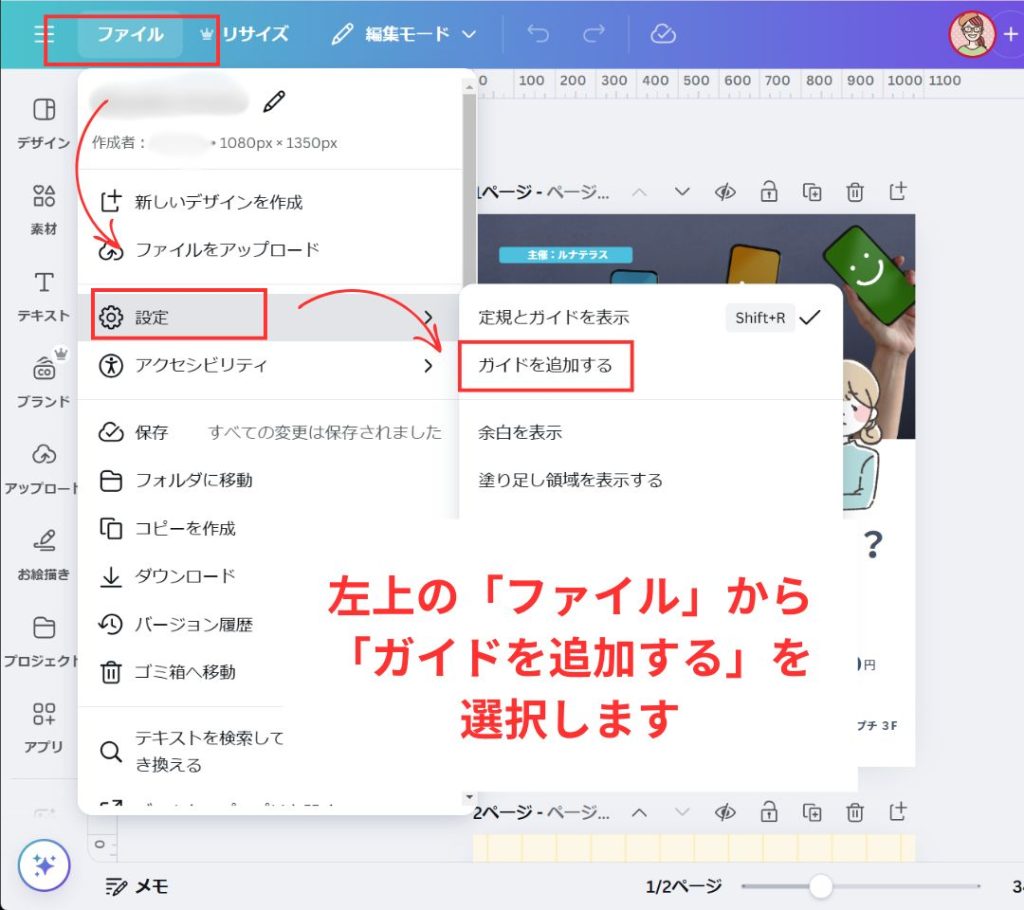
Task: Open the hamburger main menu icon
Action: (45, 34)
